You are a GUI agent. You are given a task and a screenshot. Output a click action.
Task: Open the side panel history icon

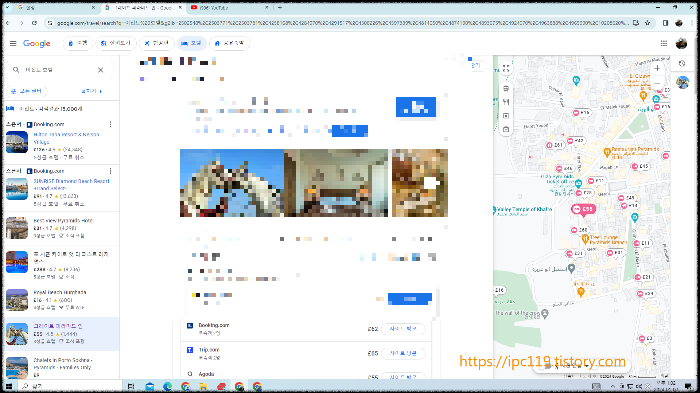pos(682,63)
